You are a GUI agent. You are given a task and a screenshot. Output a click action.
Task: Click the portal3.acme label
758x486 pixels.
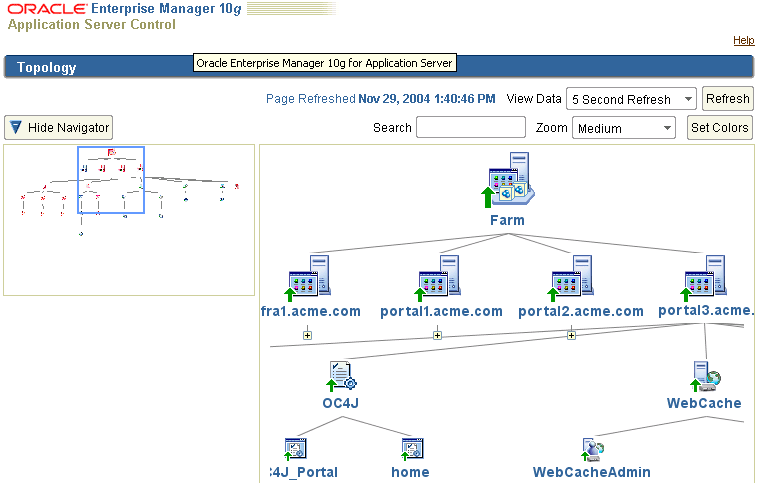pos(706,310)
